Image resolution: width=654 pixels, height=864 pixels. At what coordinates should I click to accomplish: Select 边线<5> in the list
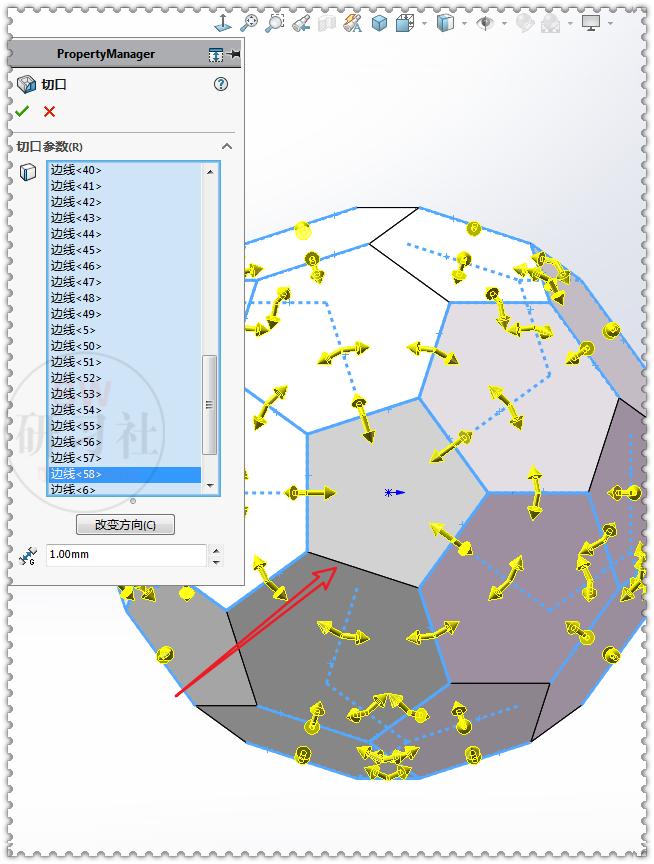[125, 330]
